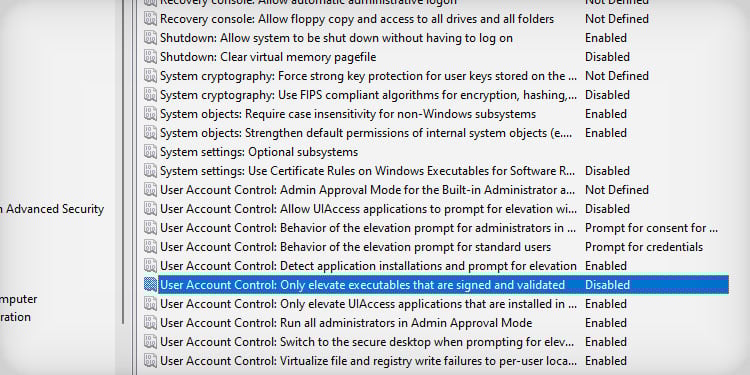Click icon beside Run all administrators in Admin Approval Mode
750x375 pixels.
(x=151, y=323)
